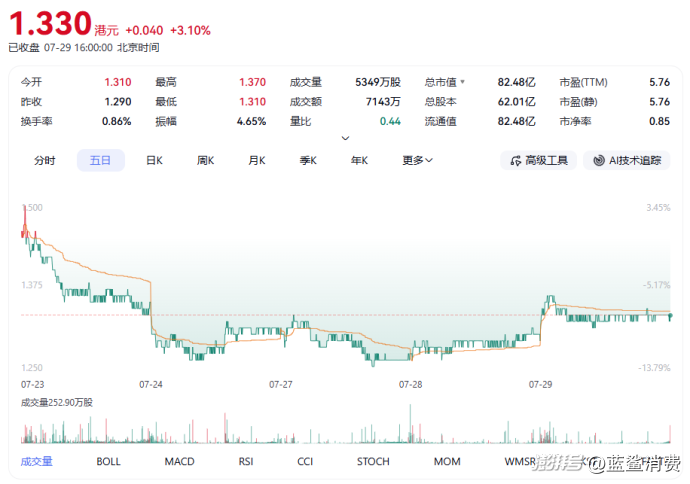690x484 pixels.
Task: Select the 成交量 indicator tab
Action: (37, 462)
